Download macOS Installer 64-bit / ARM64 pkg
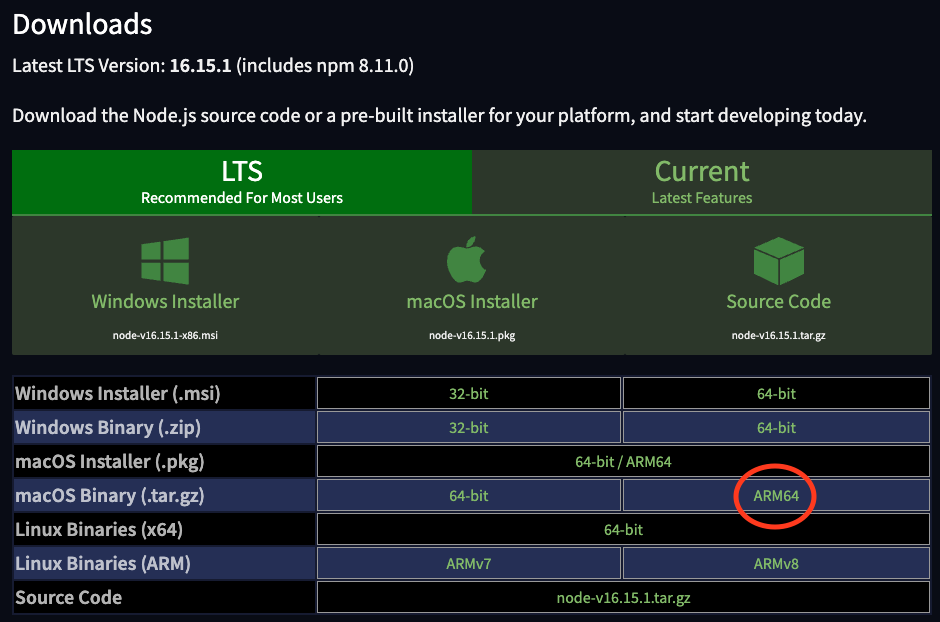The image size is (940, 622). click(623, 462)
